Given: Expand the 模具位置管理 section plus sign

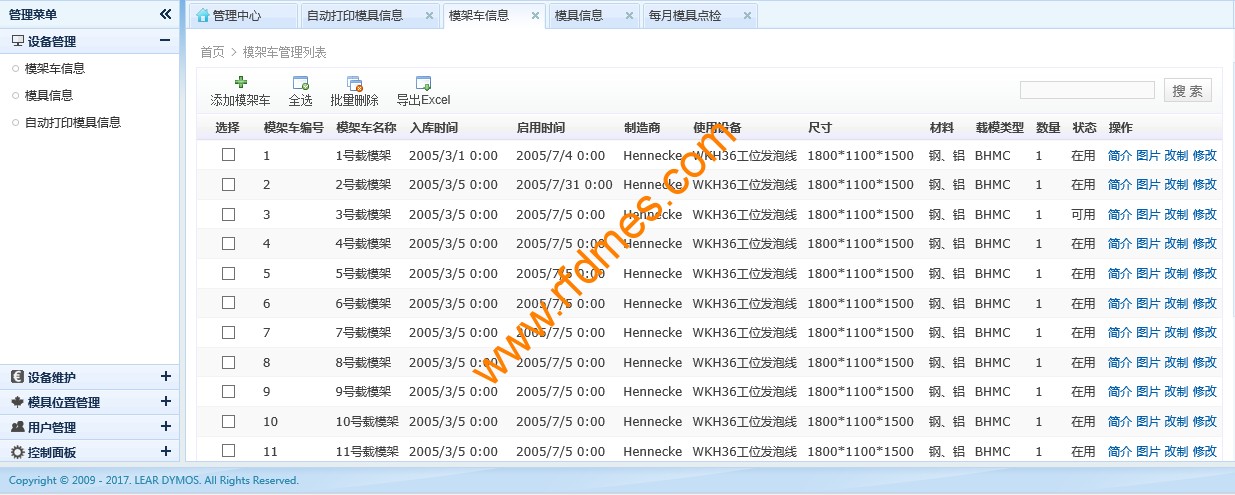Looking at the screenshot, I should tap(165, 402).
